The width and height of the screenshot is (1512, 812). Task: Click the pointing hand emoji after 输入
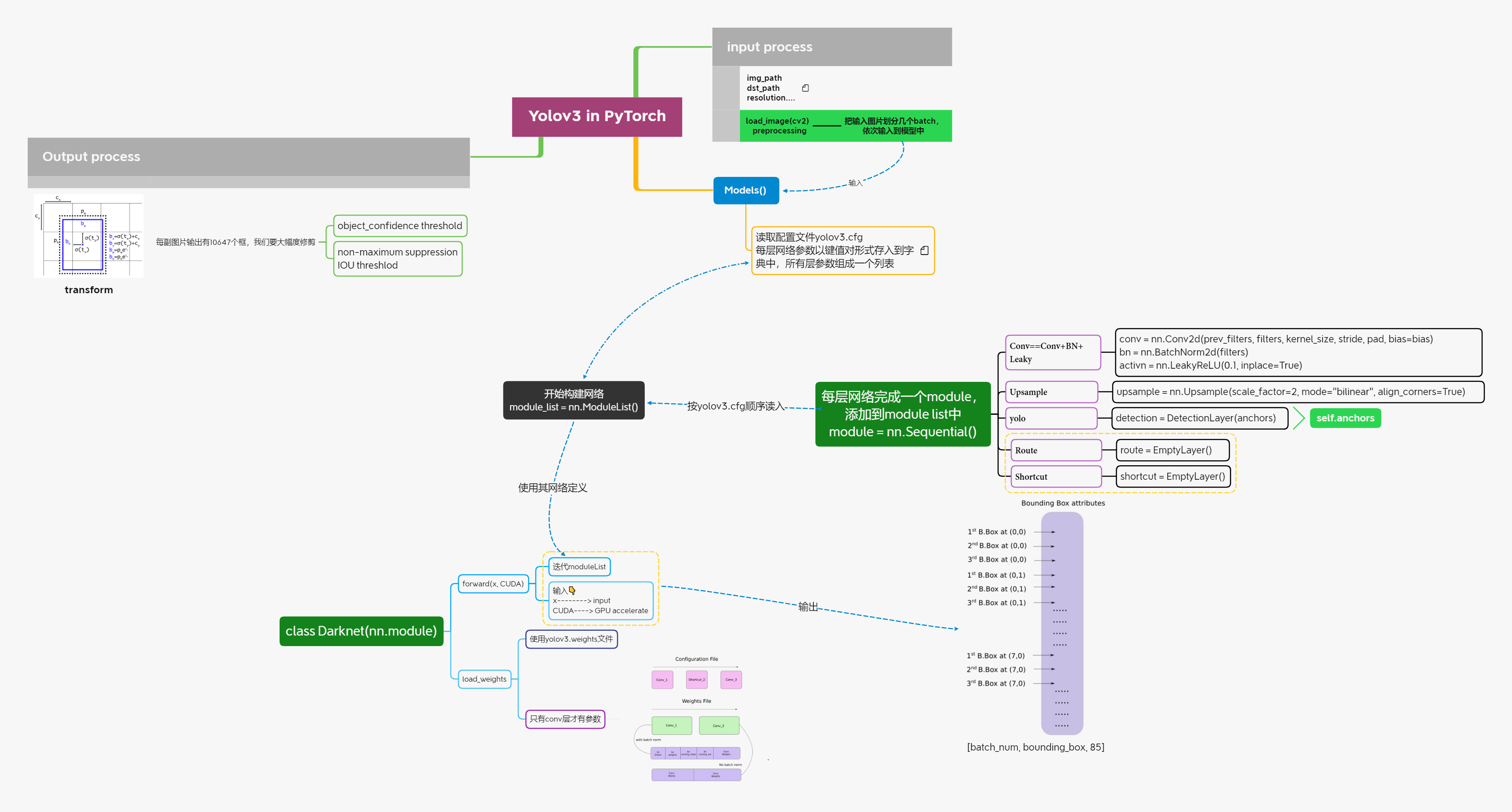tap(572, 591)
